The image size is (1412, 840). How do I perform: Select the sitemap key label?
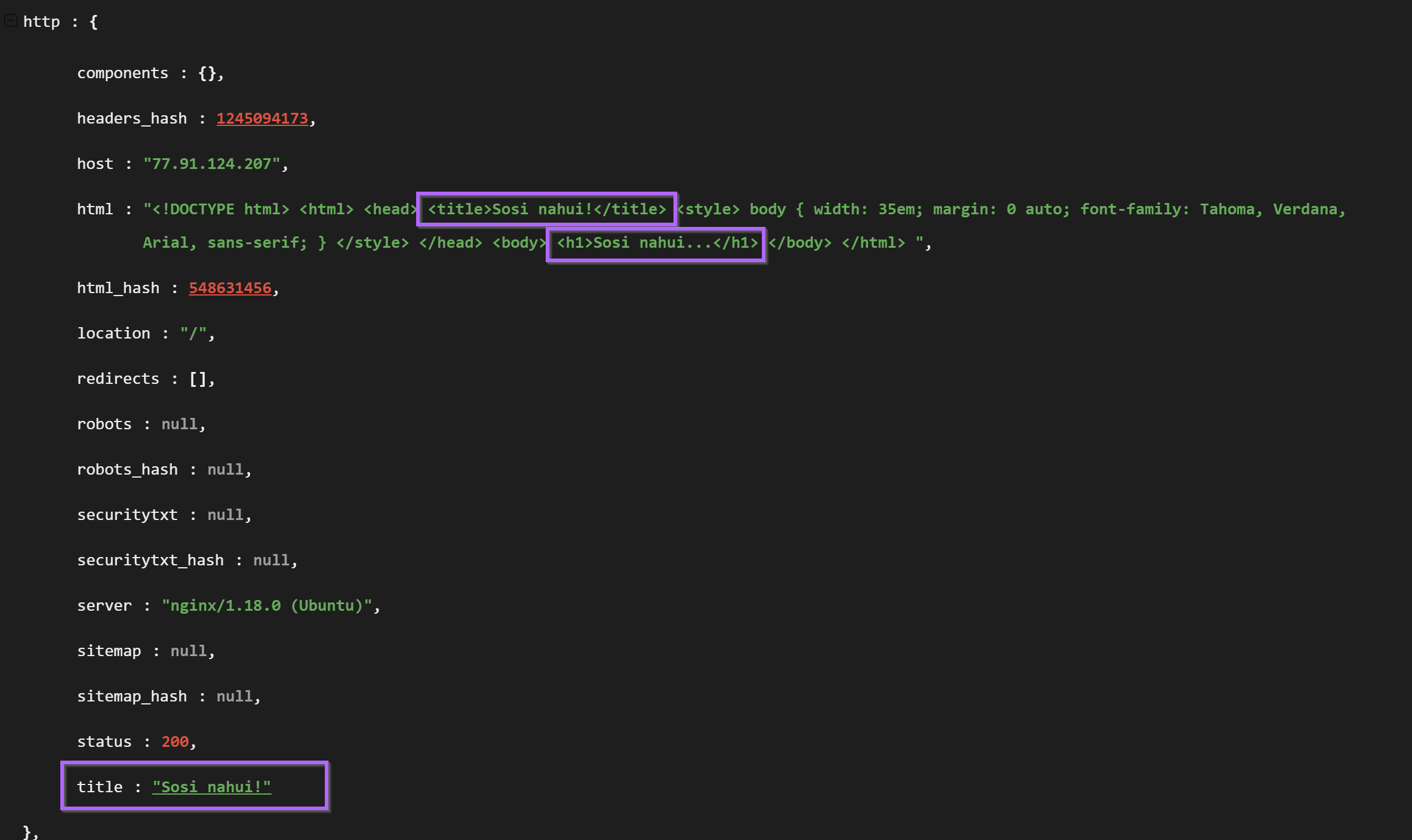tap(109, 651)
